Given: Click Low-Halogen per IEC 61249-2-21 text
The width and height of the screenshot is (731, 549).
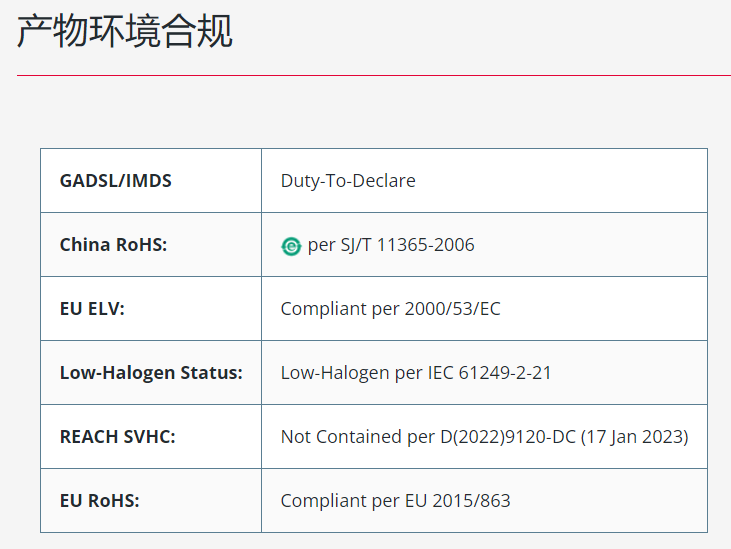Looking at the screenshot, I should pyautogui.click(x=416, y=373).
